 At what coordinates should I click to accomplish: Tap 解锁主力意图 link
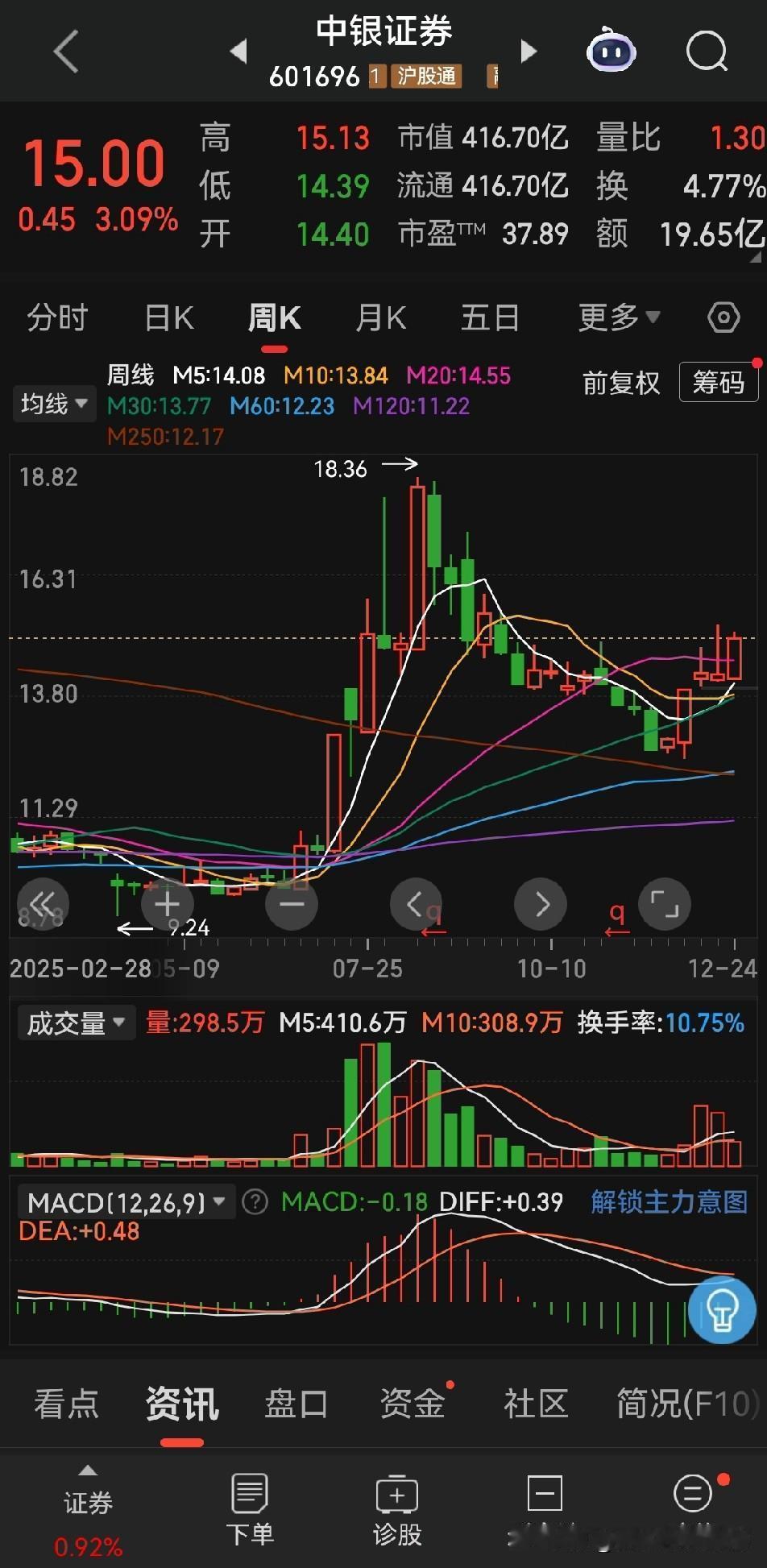click(x=669, y=1202)
